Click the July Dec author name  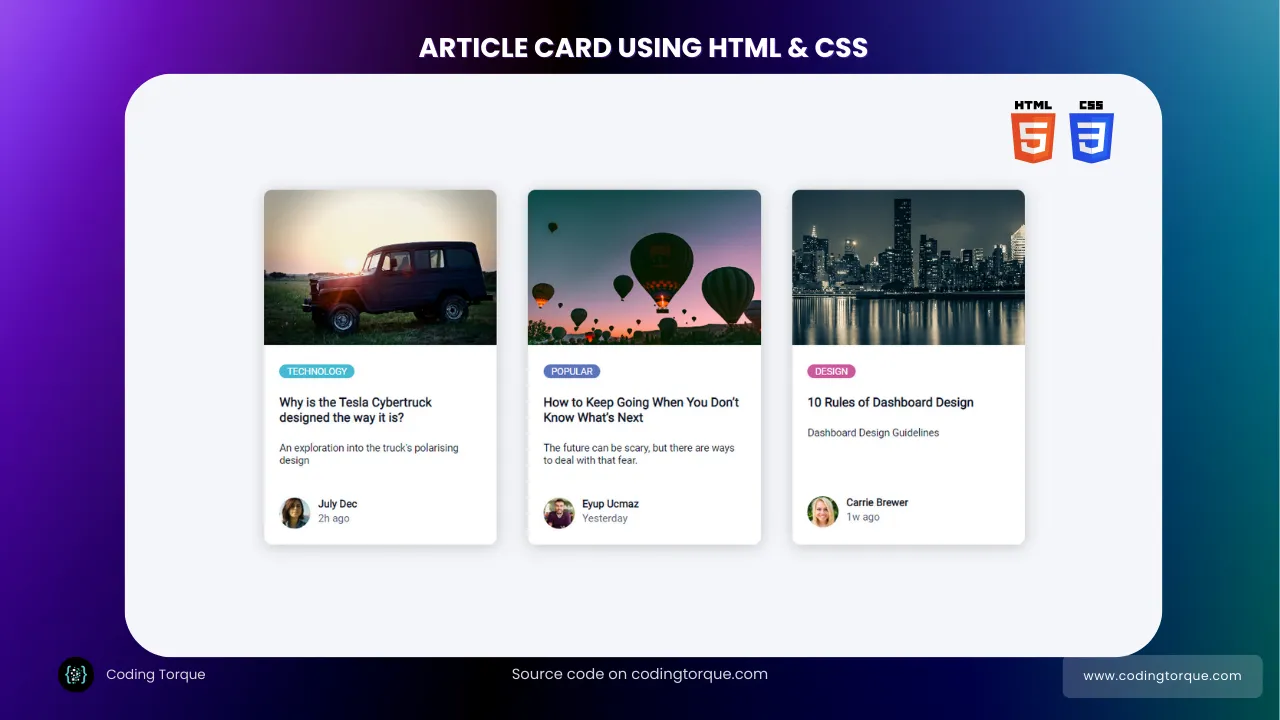(x=337, y=504)
